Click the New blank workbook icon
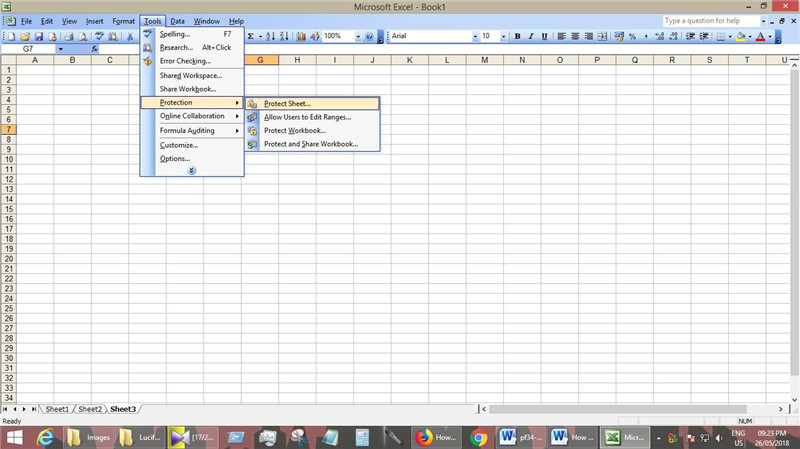 (11, 36)
